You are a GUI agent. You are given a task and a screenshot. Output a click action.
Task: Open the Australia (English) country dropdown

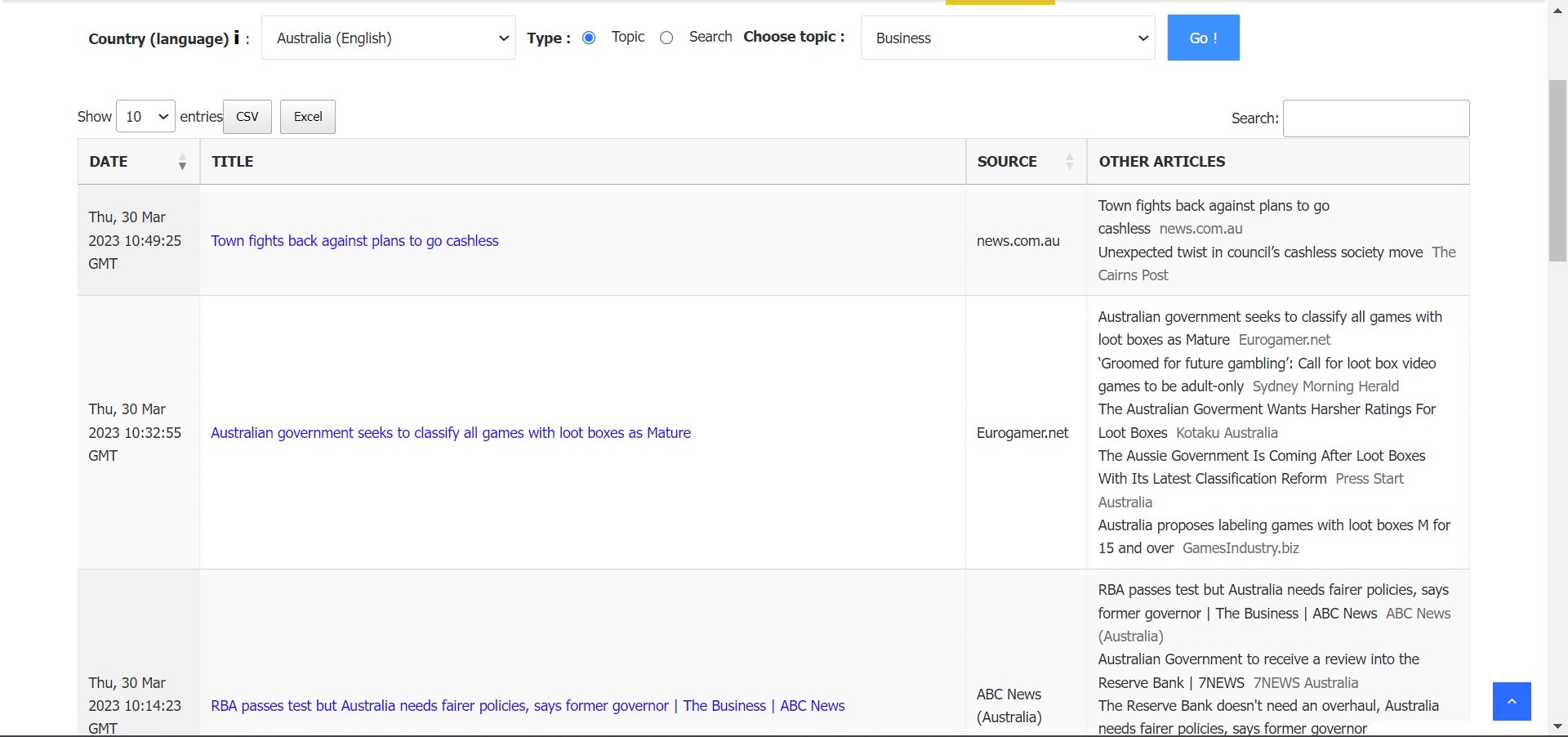coord(389,38)
